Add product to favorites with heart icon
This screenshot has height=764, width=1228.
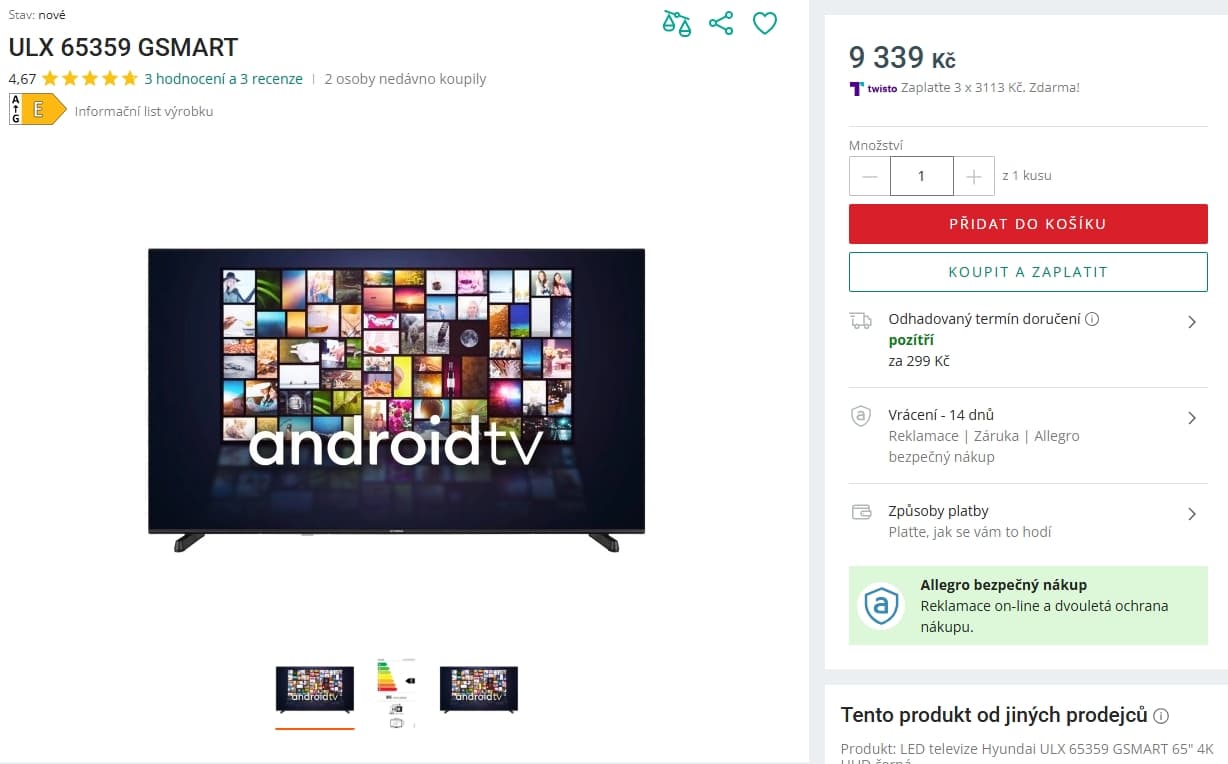click(x=765, y=23)
